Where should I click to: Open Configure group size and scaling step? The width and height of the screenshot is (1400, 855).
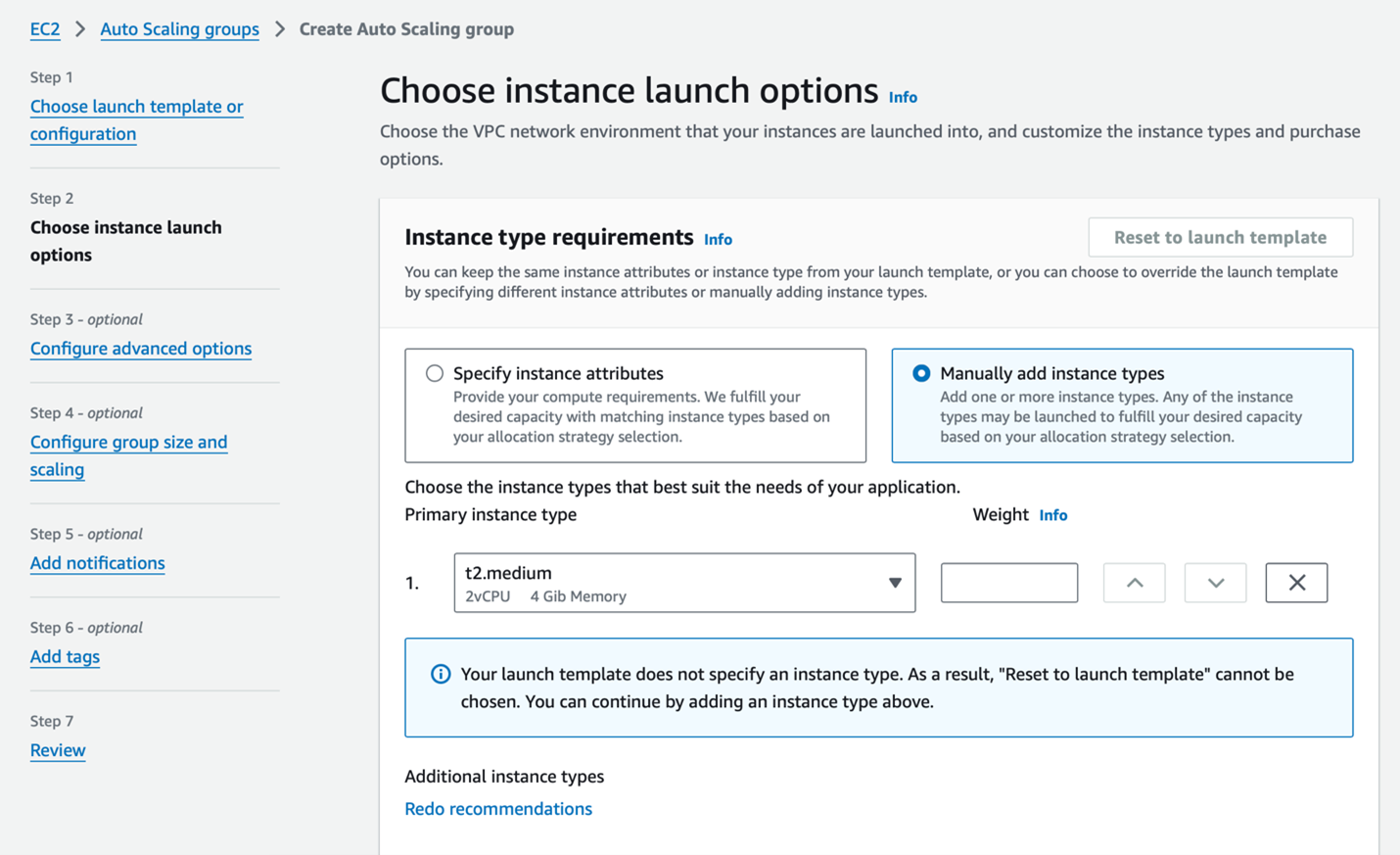pyautogui.click(x=128, y=455)
